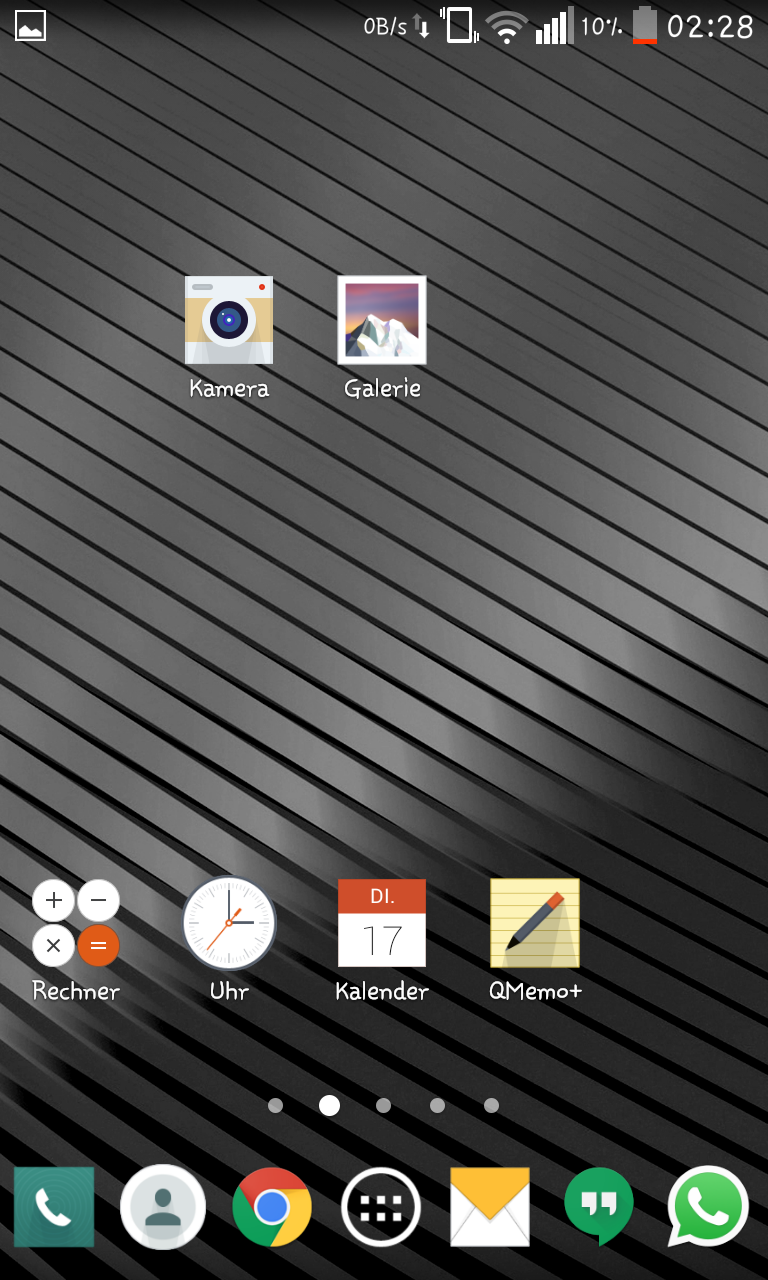Open WhatsApp from the dock
The width and height of the screenshot is (768, 1280).
click(708, 1207)
